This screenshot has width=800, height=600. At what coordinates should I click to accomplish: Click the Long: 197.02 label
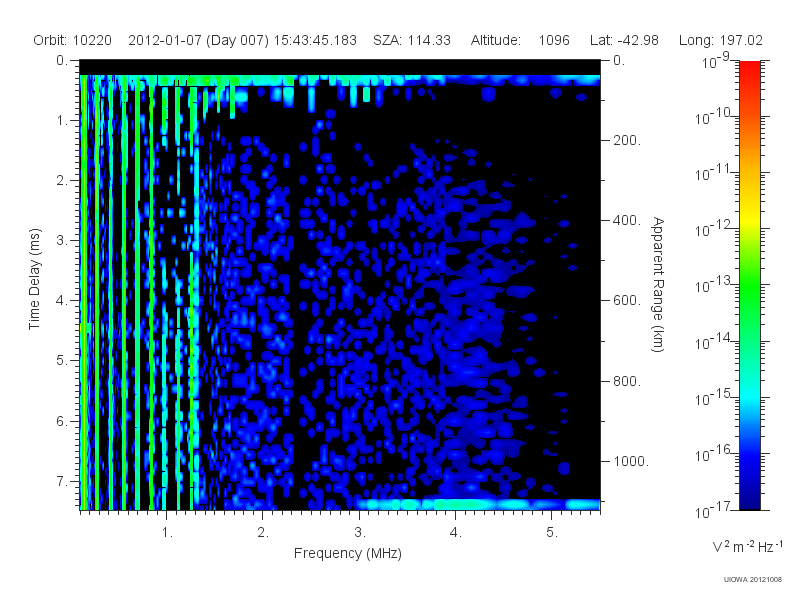click(x=720, y=40)
